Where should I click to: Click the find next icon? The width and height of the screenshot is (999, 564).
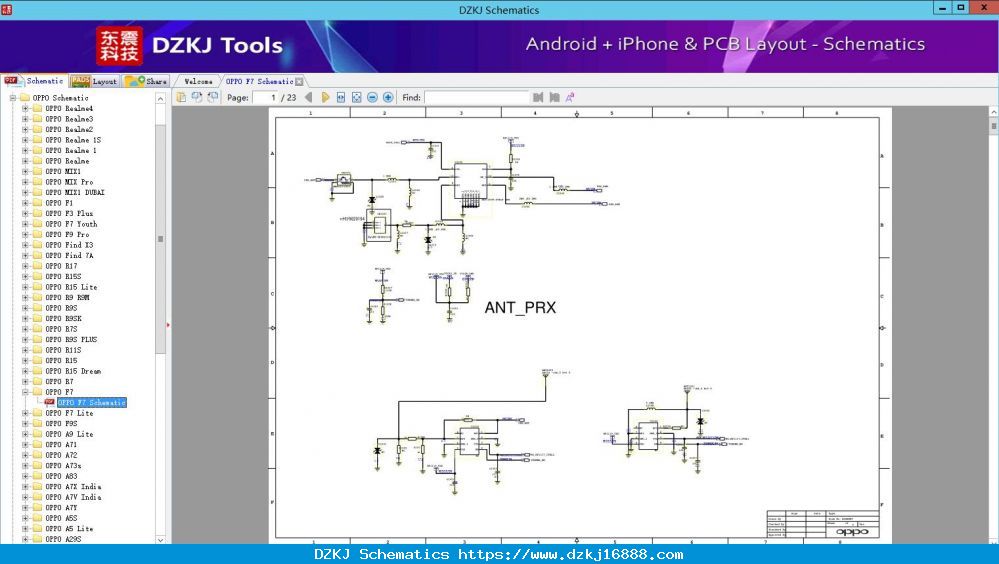click(554, 98)
